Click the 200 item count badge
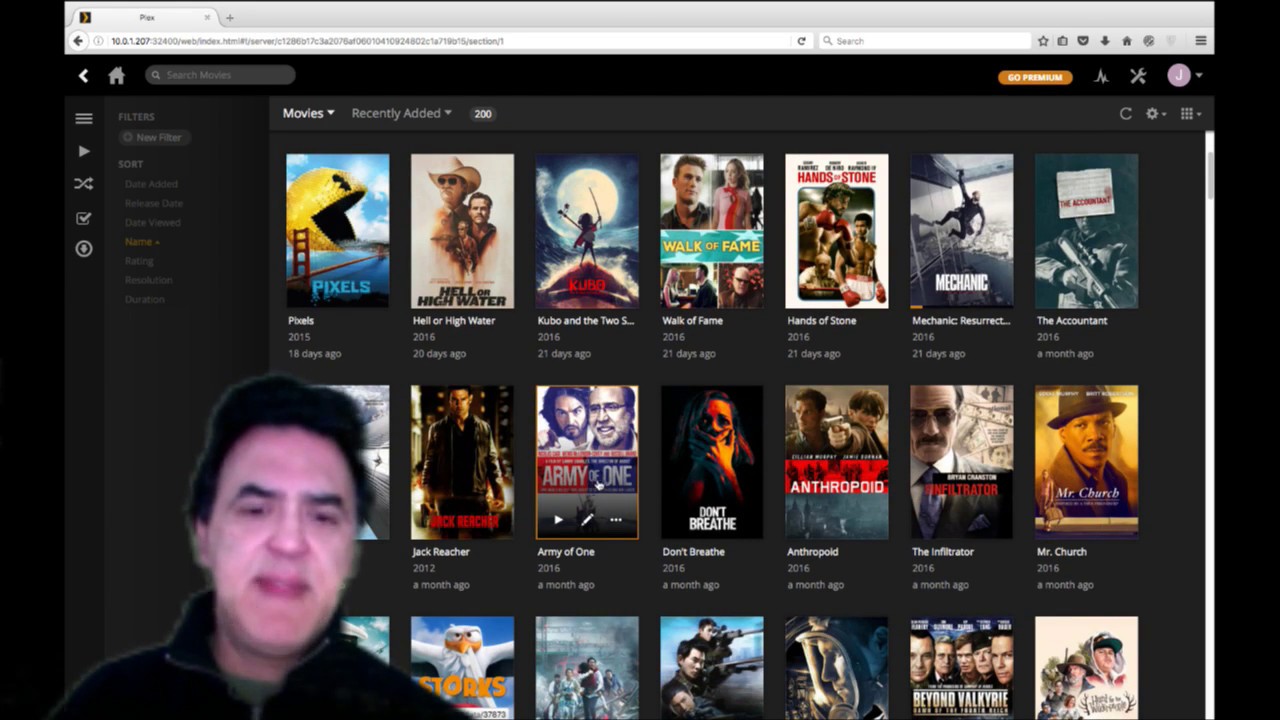The width and height of the screenshot is (1280, 720). click(x=483, y=114)
